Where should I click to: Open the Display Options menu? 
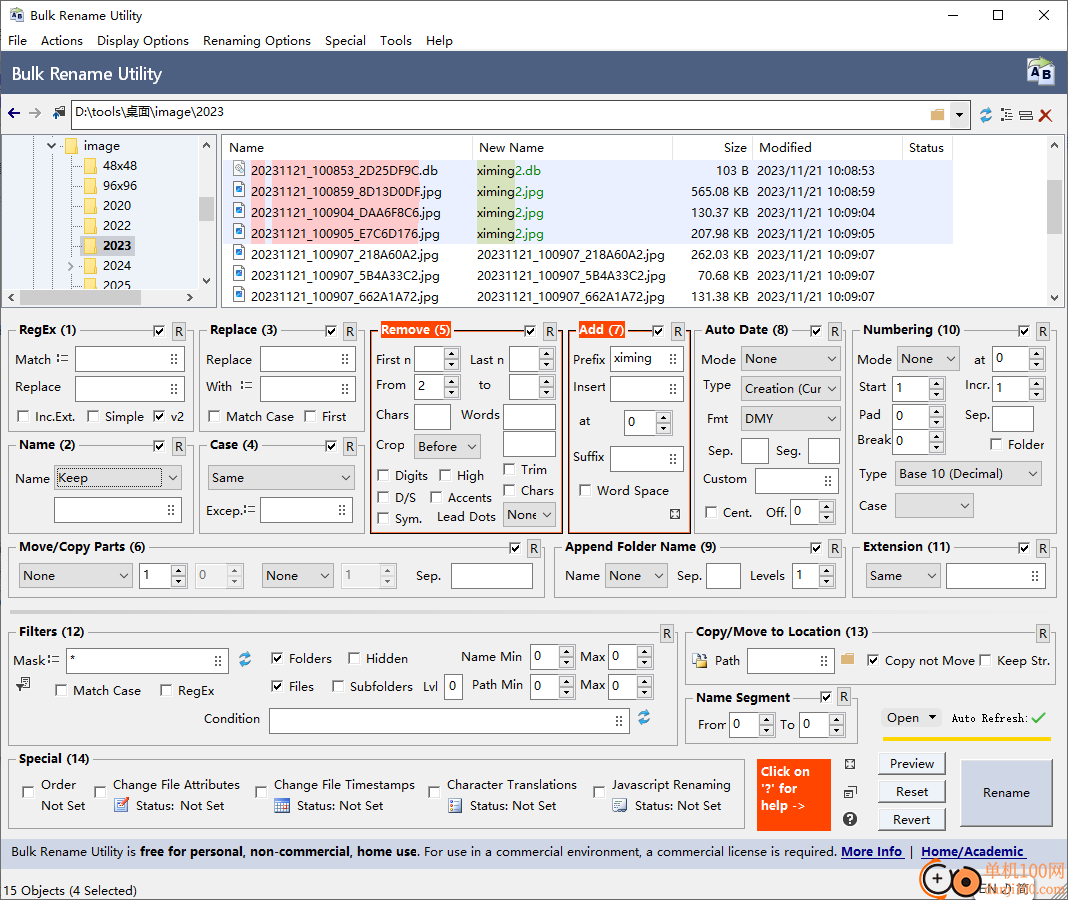pos(143,40)
